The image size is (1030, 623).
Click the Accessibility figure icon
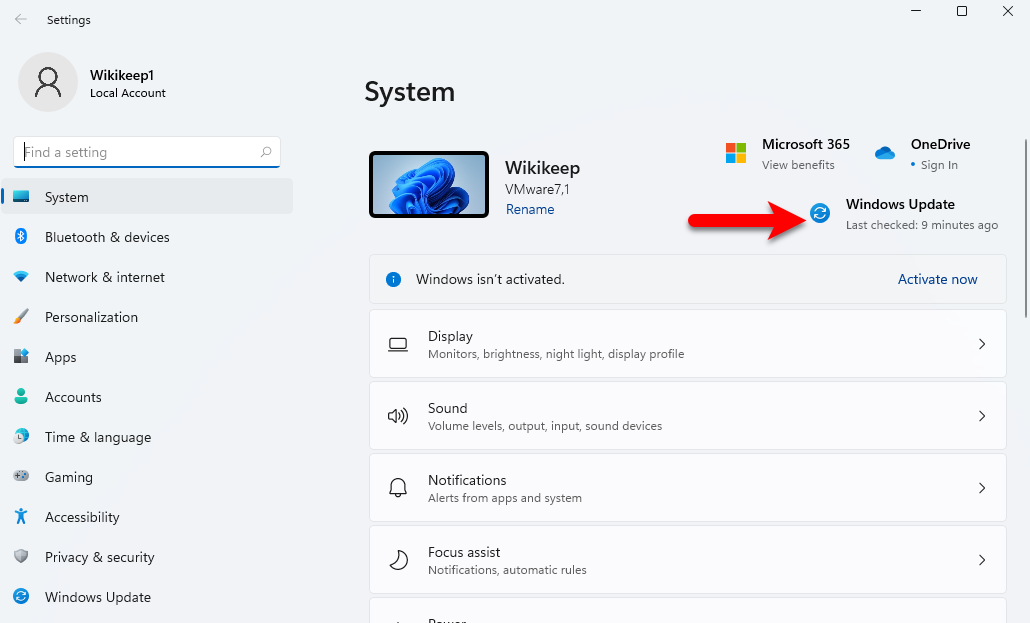(21, 517)
